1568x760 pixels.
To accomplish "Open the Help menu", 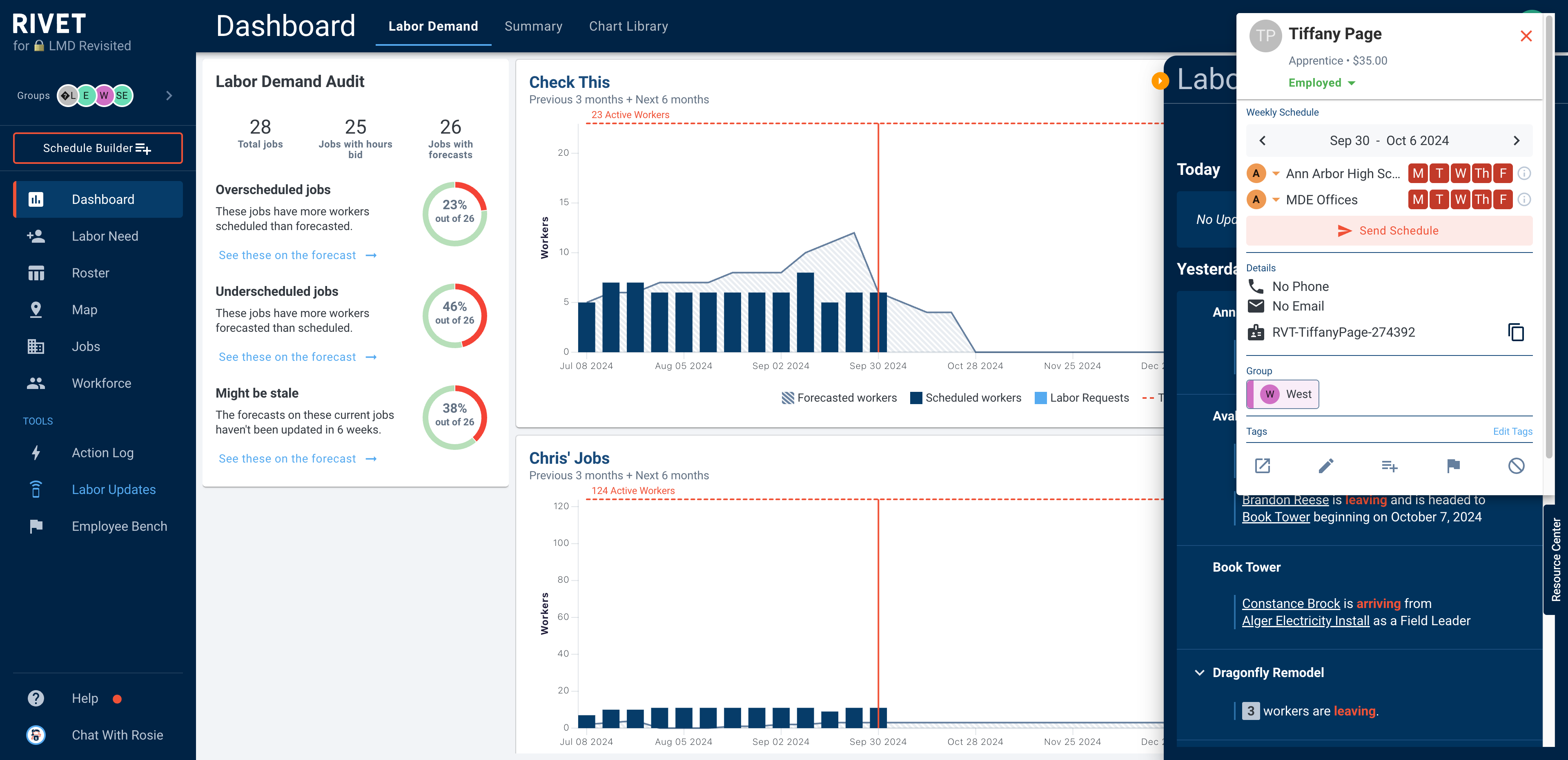I will point(98,698).
